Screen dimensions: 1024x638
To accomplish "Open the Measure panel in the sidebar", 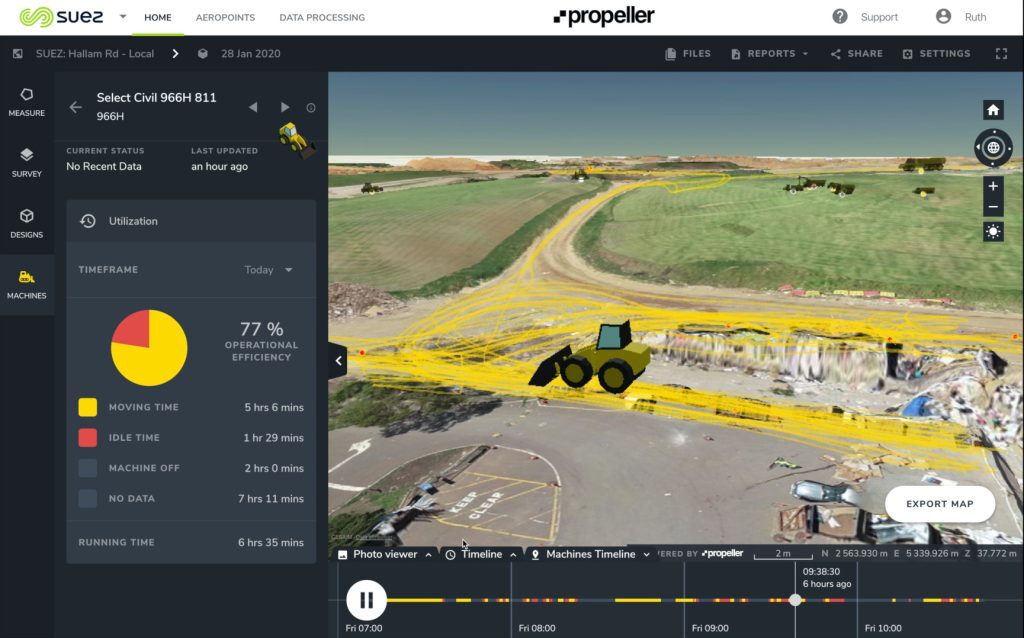I will [x=27, y=103].
